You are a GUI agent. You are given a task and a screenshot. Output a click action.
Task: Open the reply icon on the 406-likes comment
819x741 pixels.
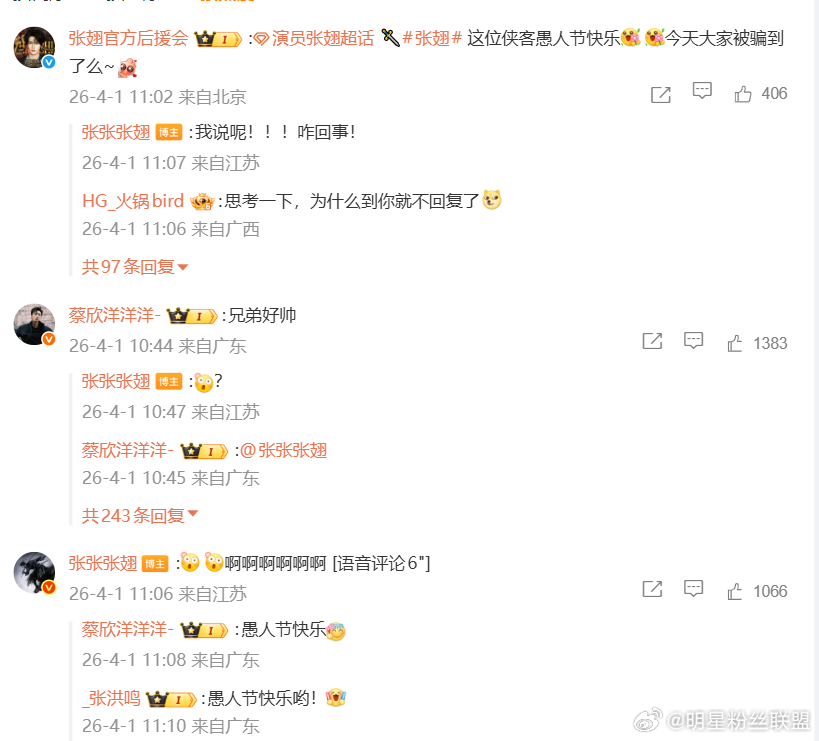click(x=702, y=91)
